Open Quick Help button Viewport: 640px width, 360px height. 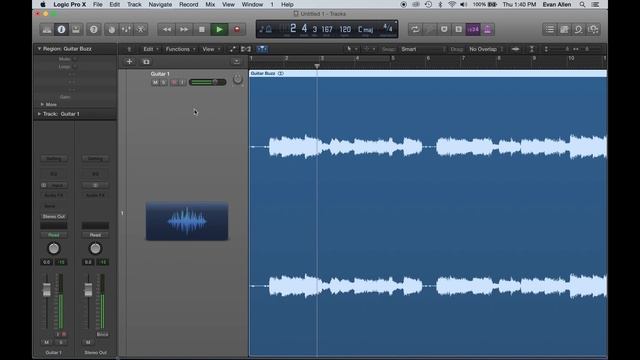(x=93, y=29)
